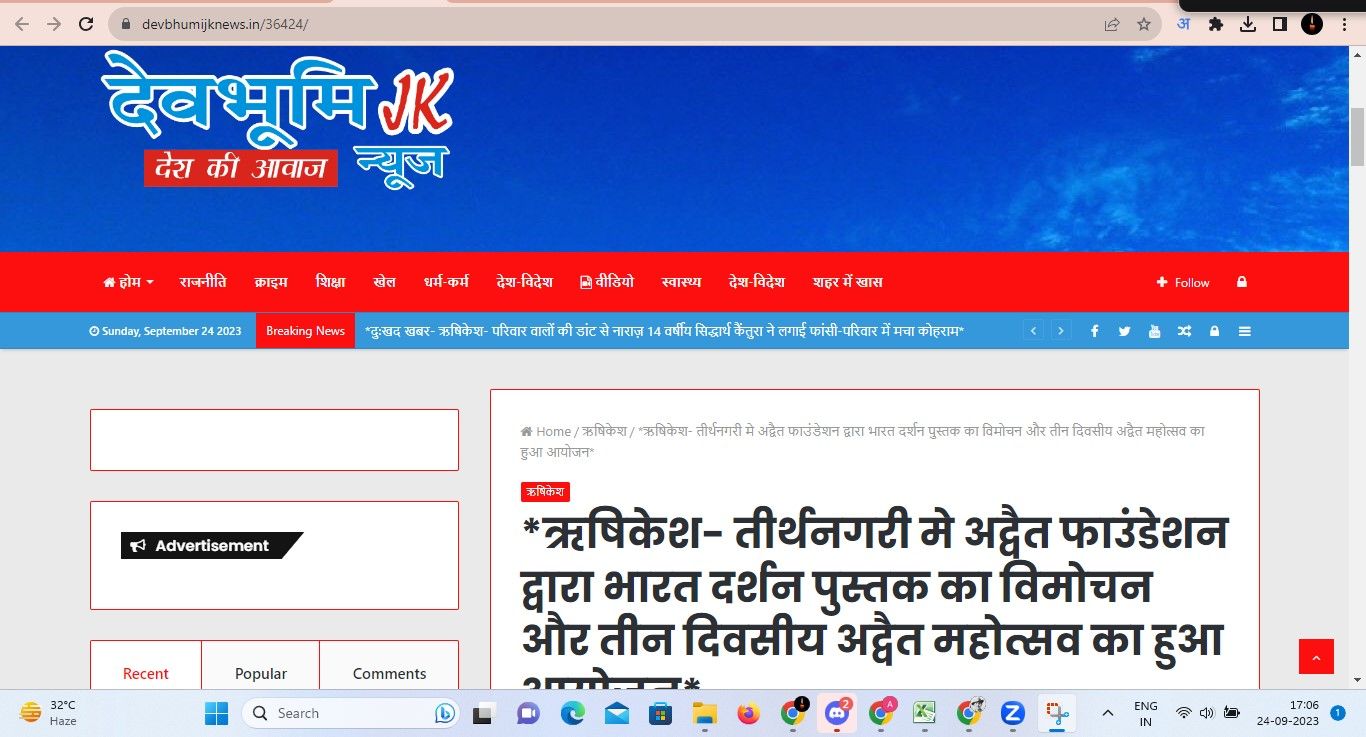This screenshot has height=737, width=1366.
Task: Open the Facebook icon in the blue bar
Action: pyautogui.click(x=1094, y=331)
